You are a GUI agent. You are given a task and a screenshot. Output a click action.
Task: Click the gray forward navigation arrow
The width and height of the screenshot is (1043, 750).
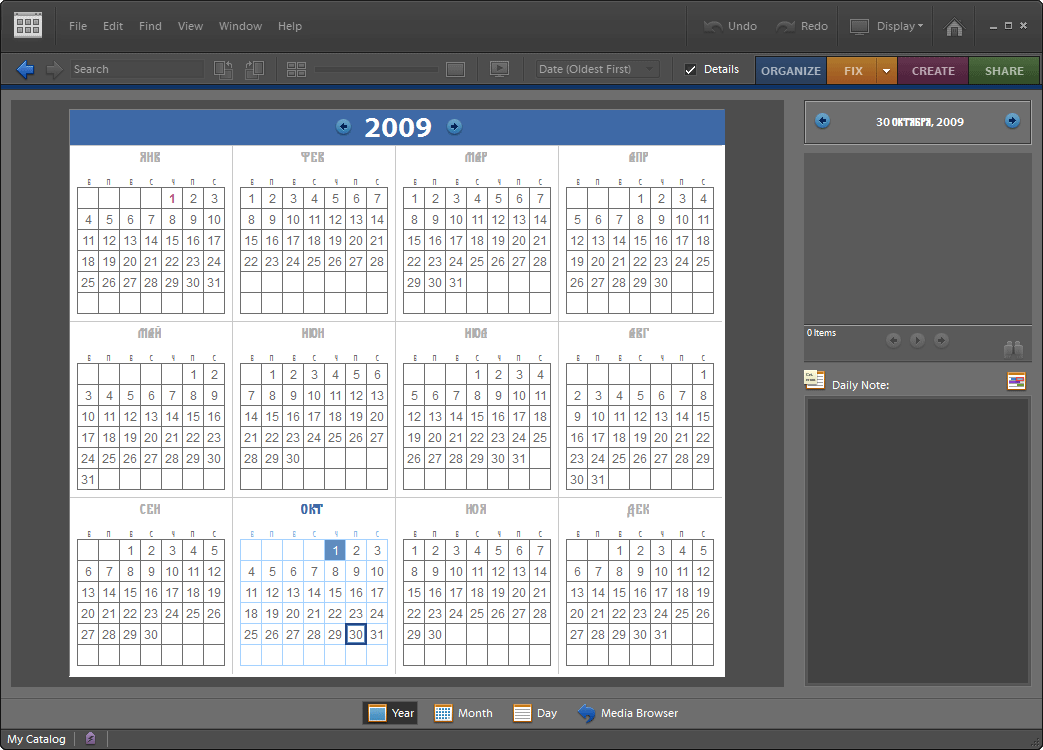click(x=54, y=69)
